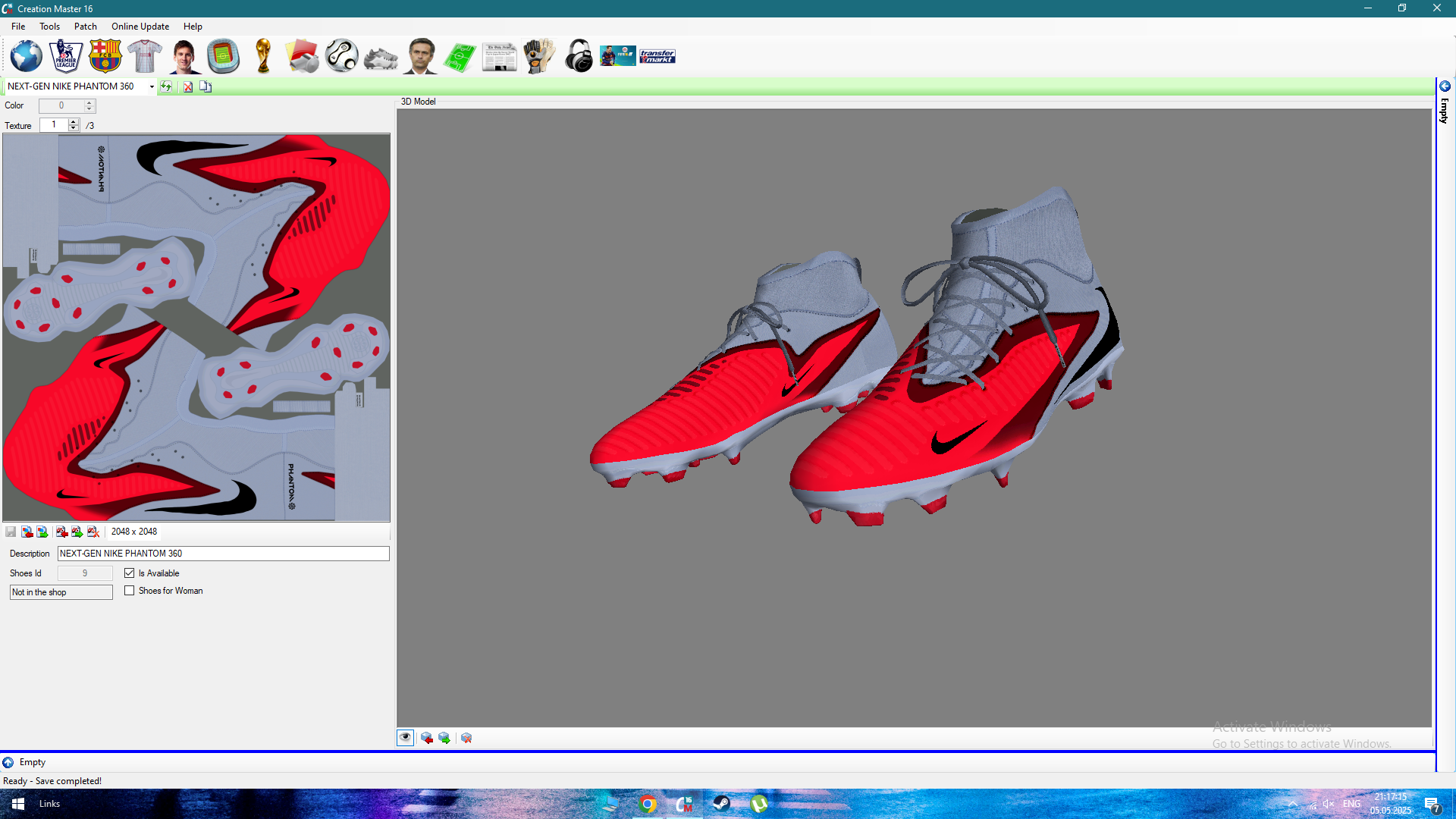Import texture image with red arrow
The width and height of the screenshot is (1456, 819).
[x=27, y=532]
